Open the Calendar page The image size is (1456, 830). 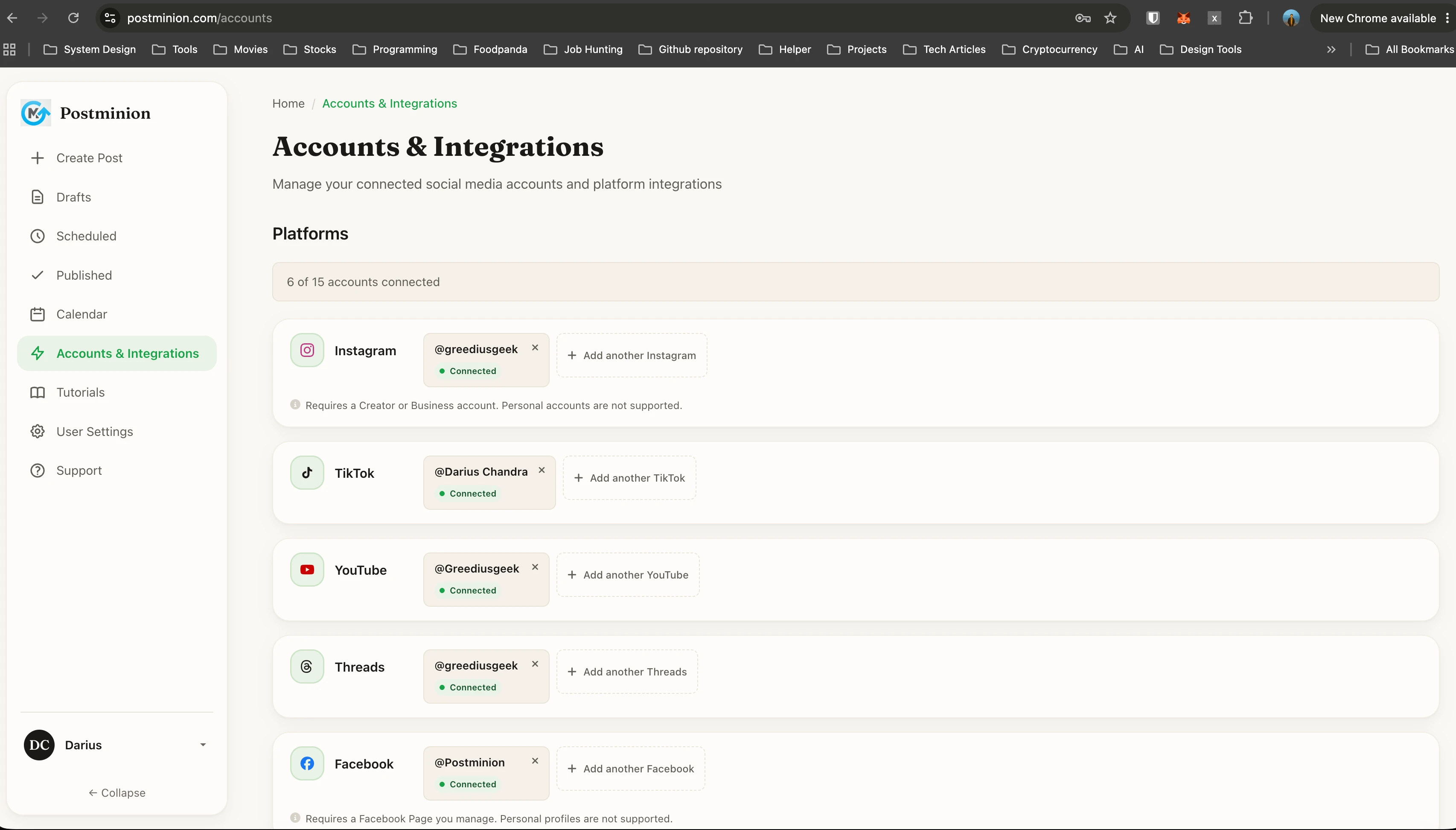[x=117, y=314]
